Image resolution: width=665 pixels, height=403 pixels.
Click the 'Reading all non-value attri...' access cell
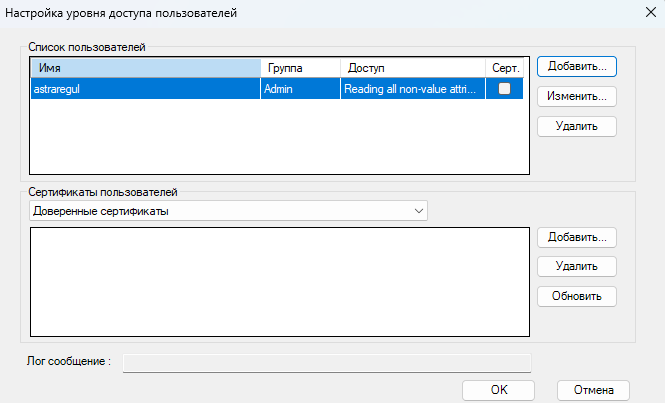tap(412, 89)
